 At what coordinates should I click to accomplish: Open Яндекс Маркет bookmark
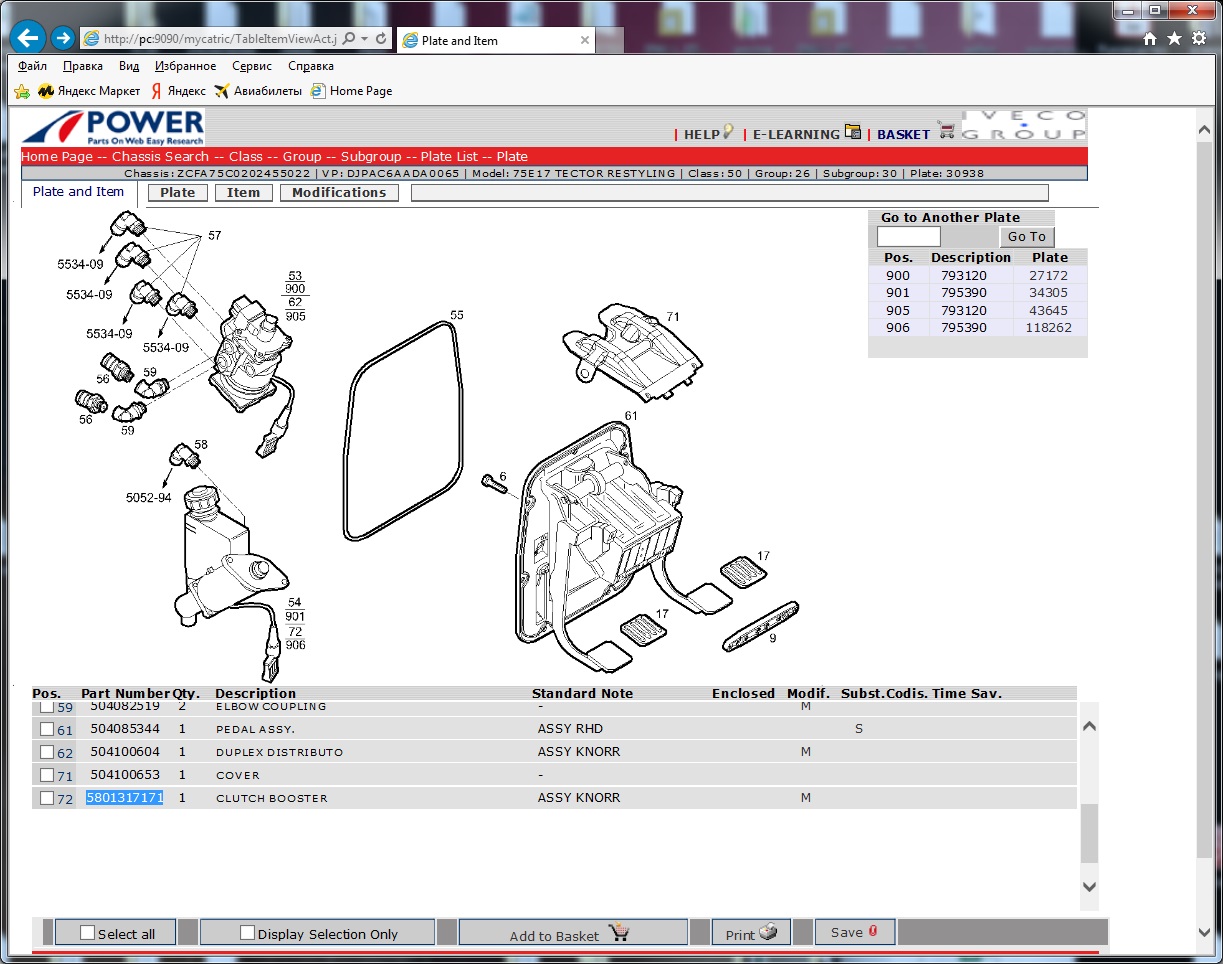89,91
